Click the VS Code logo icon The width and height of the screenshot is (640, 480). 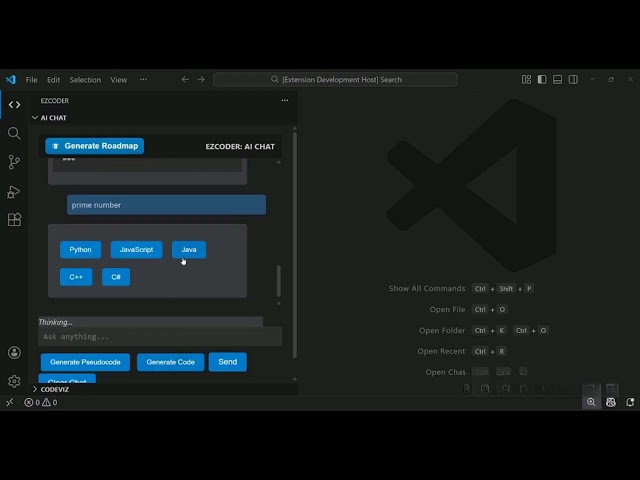click(x=11, y=80)
